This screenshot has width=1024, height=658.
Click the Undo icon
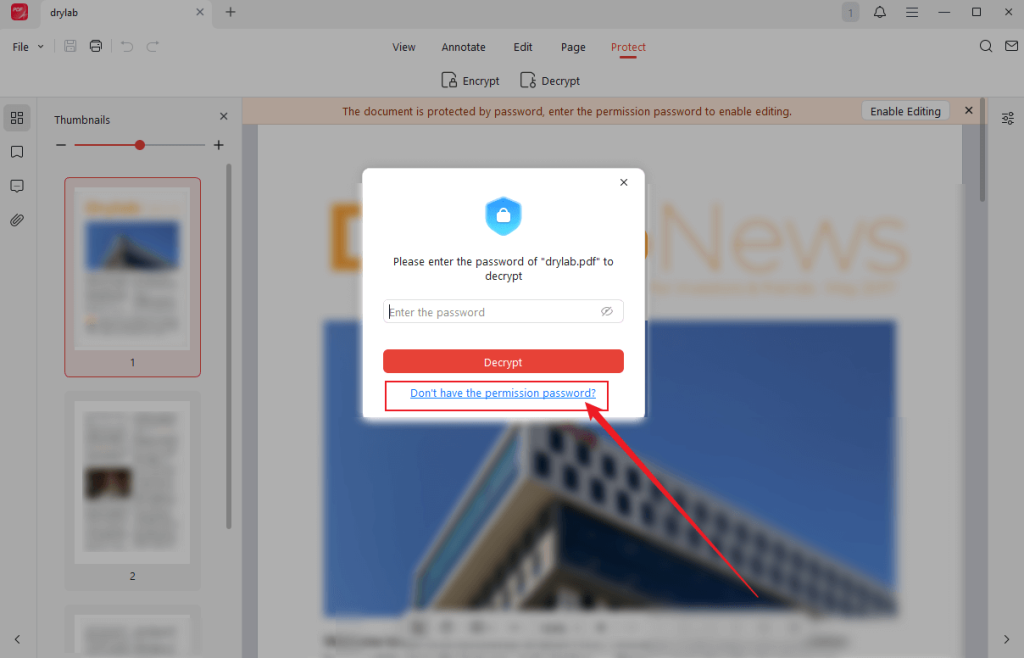128,46
